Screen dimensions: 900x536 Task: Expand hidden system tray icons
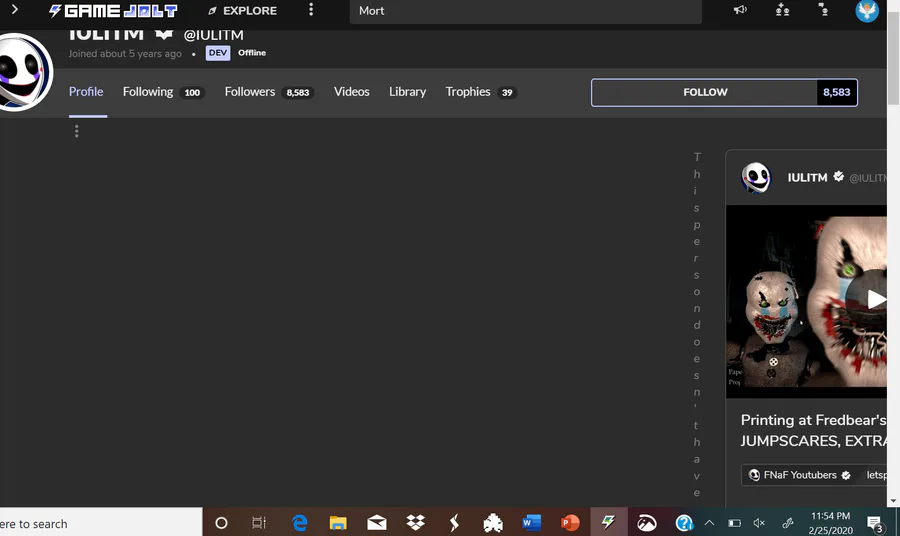[709, 523]
